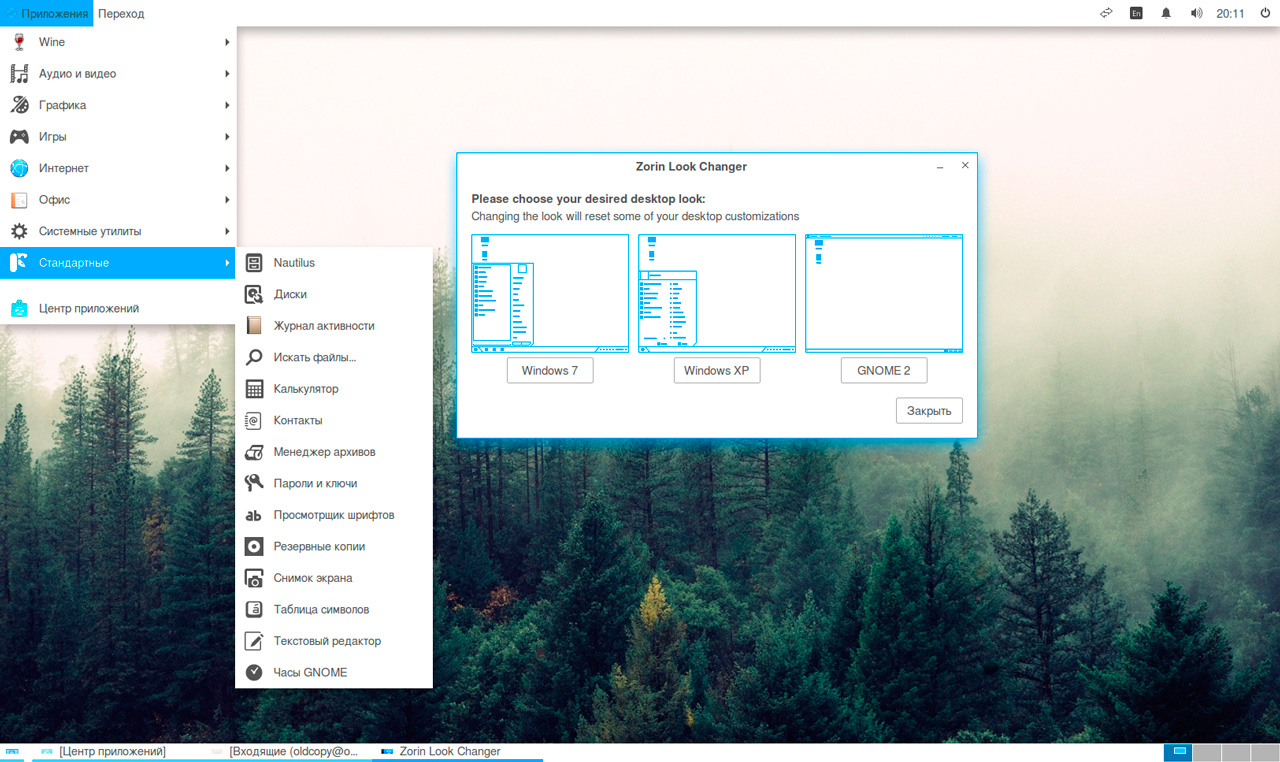This screenshot has width=1280, height=762.
Task: Apply the Windows 7 look
Action: coord(549,371)
